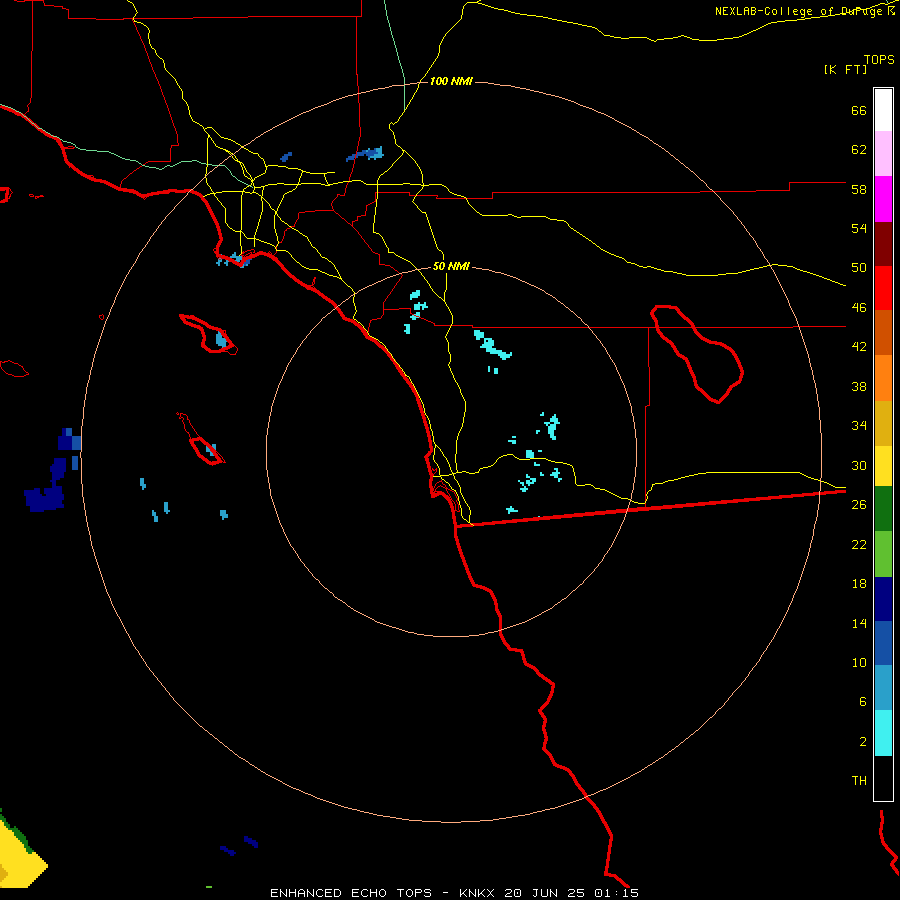Viewport: 900px width, 900px height.
Task: Click the legend value '6'
Action: [863, 702]
